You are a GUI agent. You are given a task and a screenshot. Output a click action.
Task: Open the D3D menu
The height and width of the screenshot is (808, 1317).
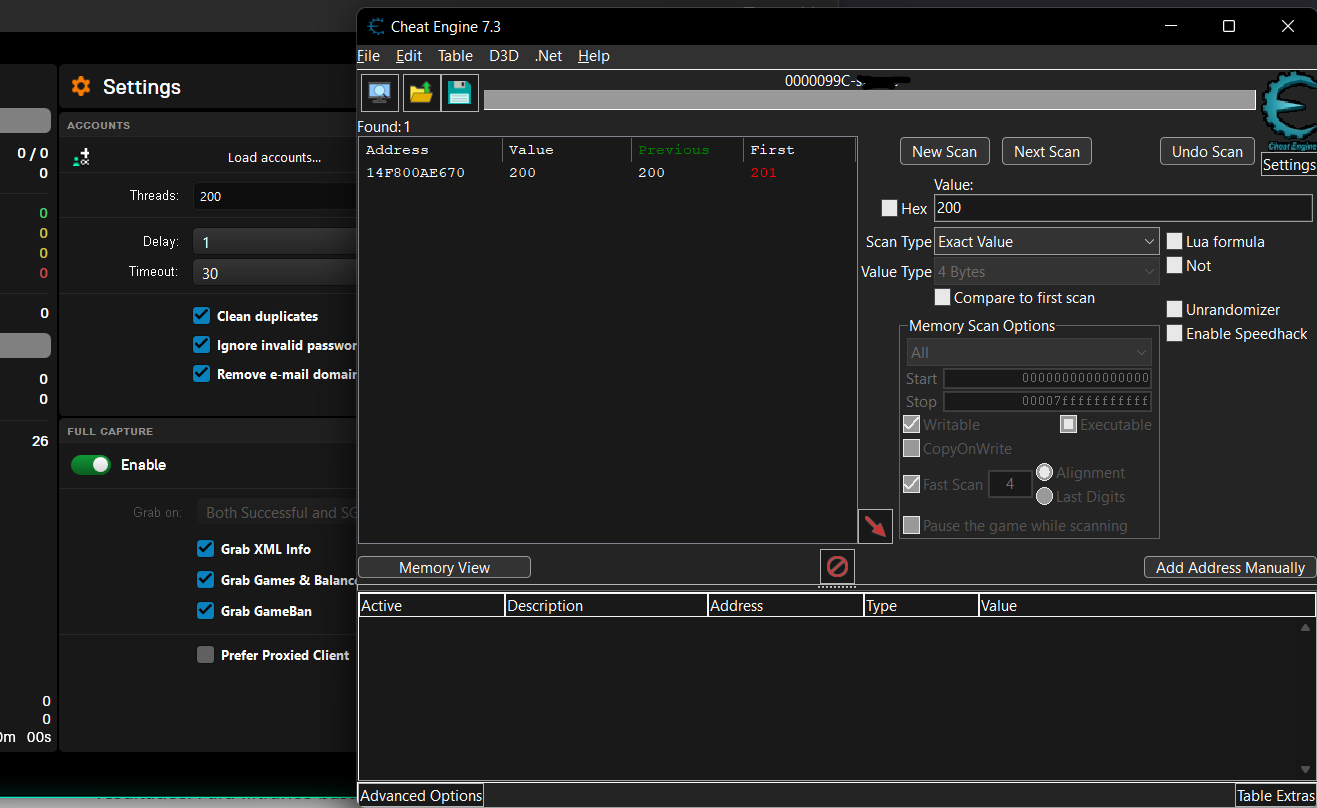504,56
